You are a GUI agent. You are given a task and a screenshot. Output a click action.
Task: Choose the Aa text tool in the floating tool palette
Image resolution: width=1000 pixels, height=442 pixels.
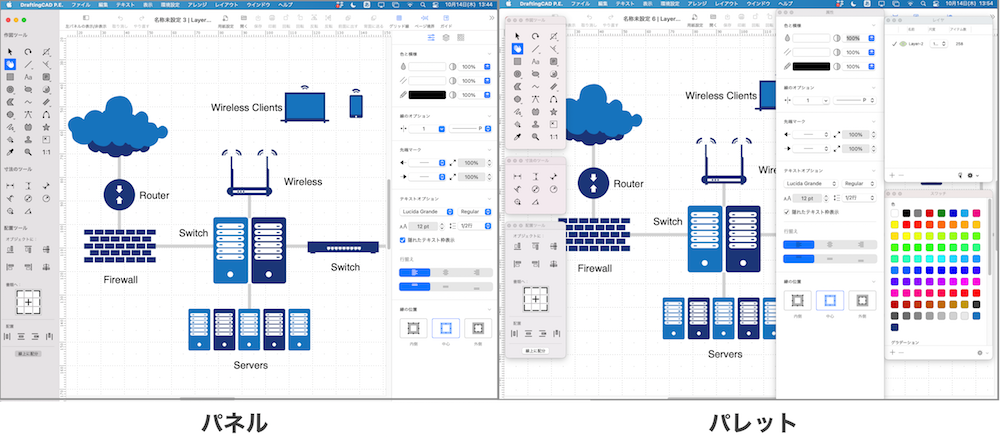pos(537,61)
